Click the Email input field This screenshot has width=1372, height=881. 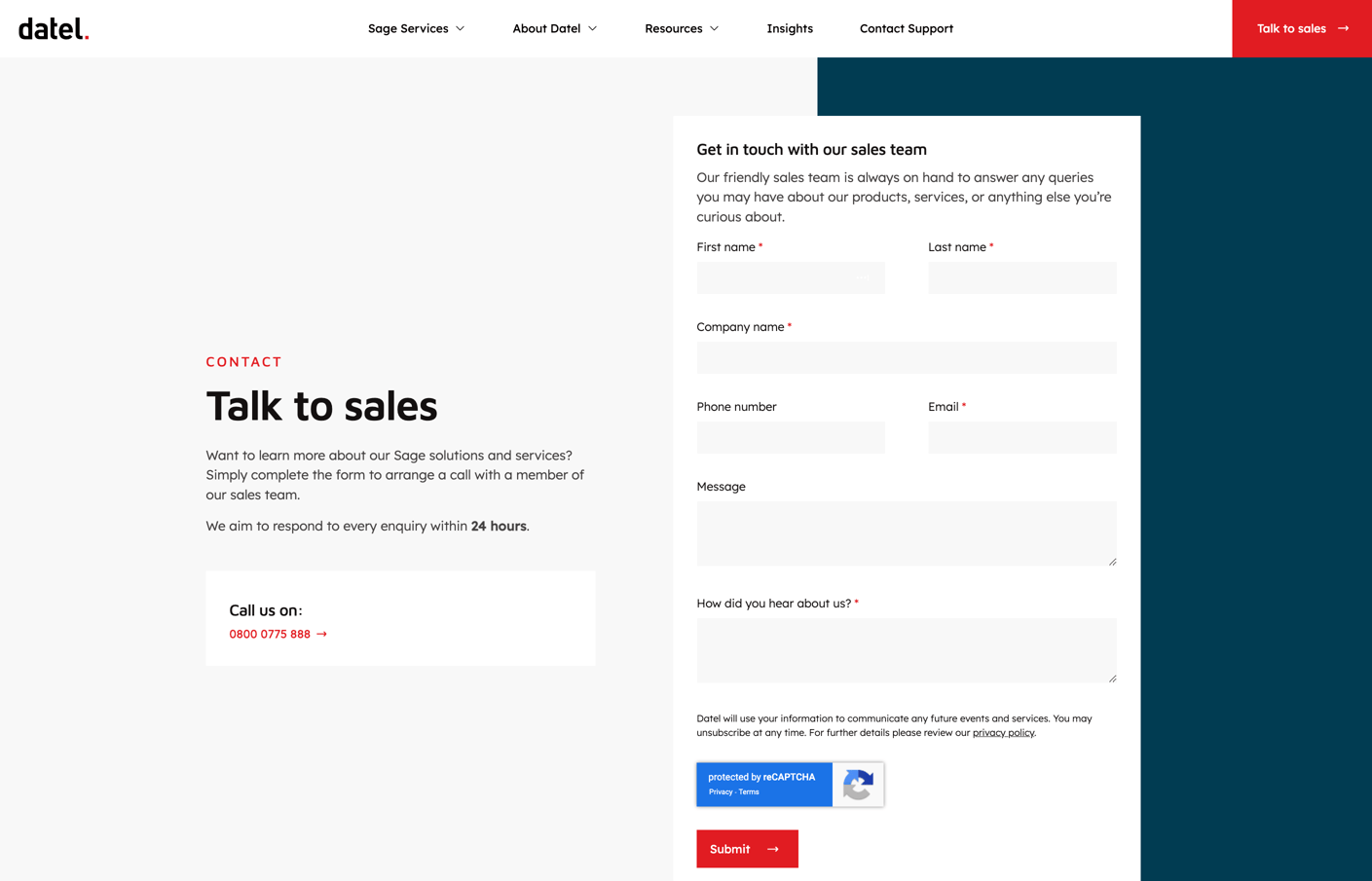pos(1021,437)
